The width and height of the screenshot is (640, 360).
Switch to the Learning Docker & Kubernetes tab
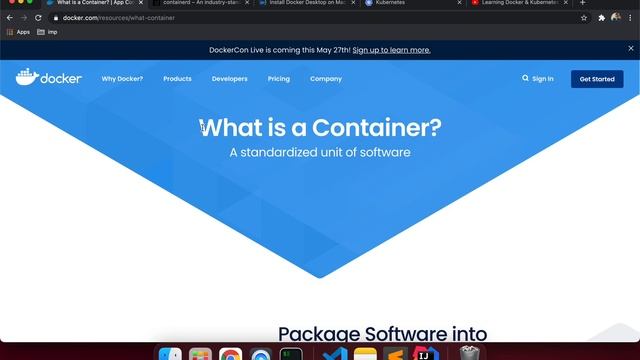(519, 3)
